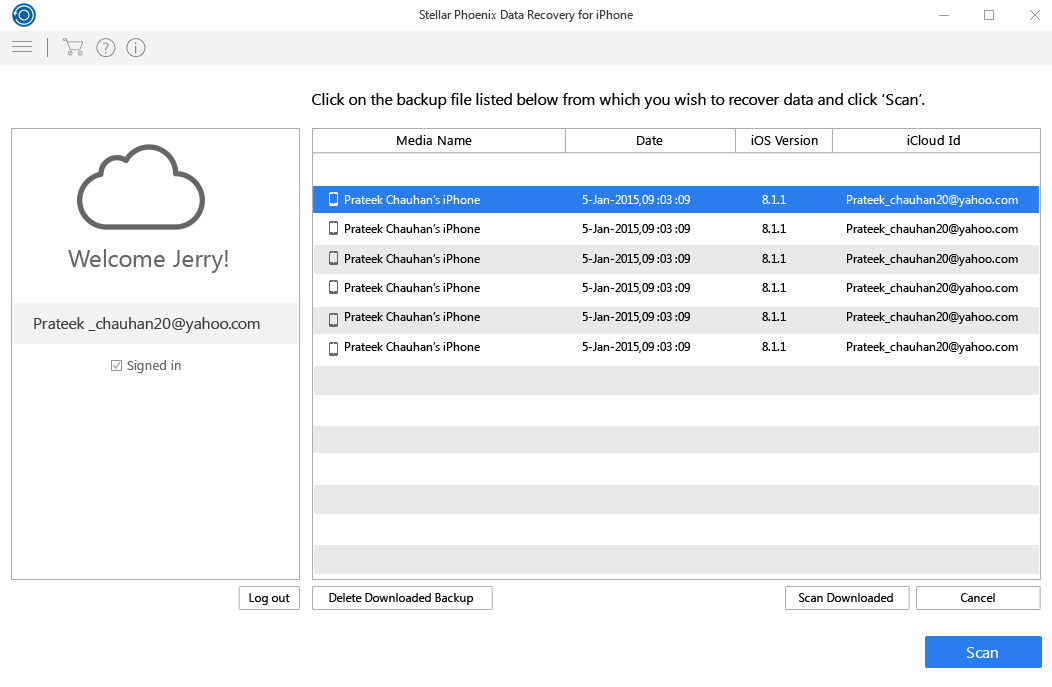Click the Welcome Jerry! greeting

coord(149,259)
